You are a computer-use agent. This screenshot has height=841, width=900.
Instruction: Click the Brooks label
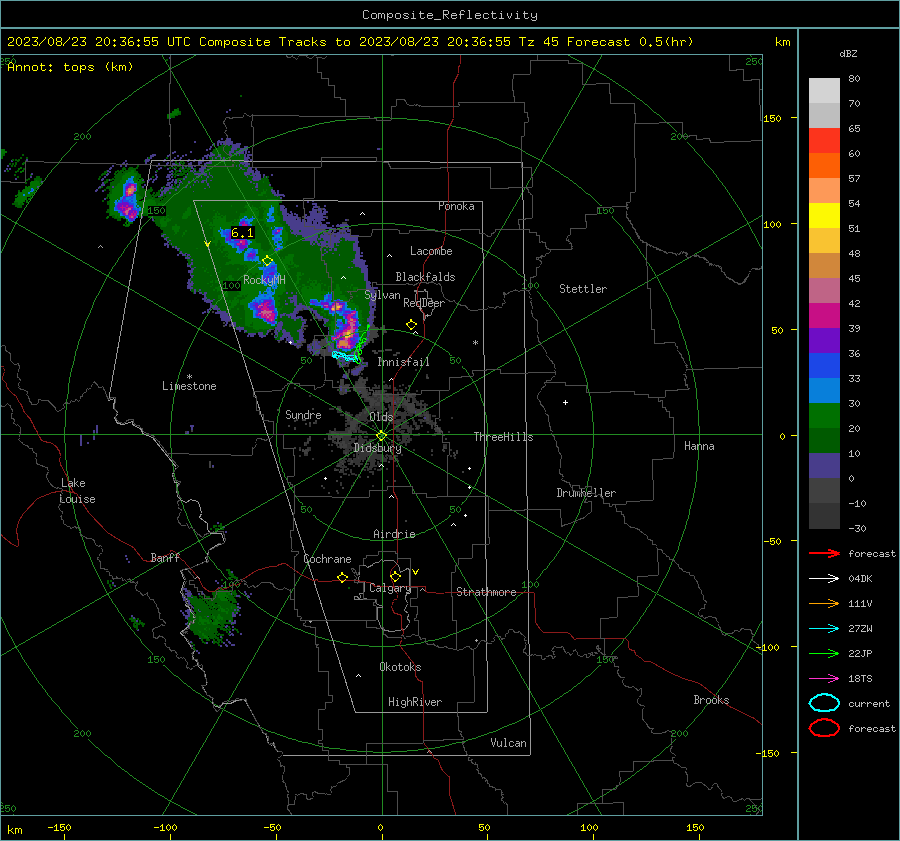[711, 700]
